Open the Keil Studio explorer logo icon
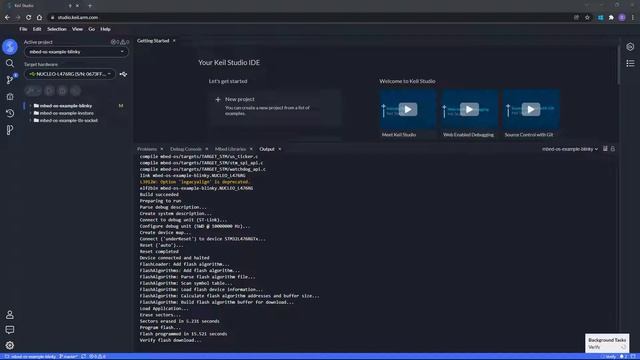The height and width of the screenshot is (360, 640). click(10, 47)
